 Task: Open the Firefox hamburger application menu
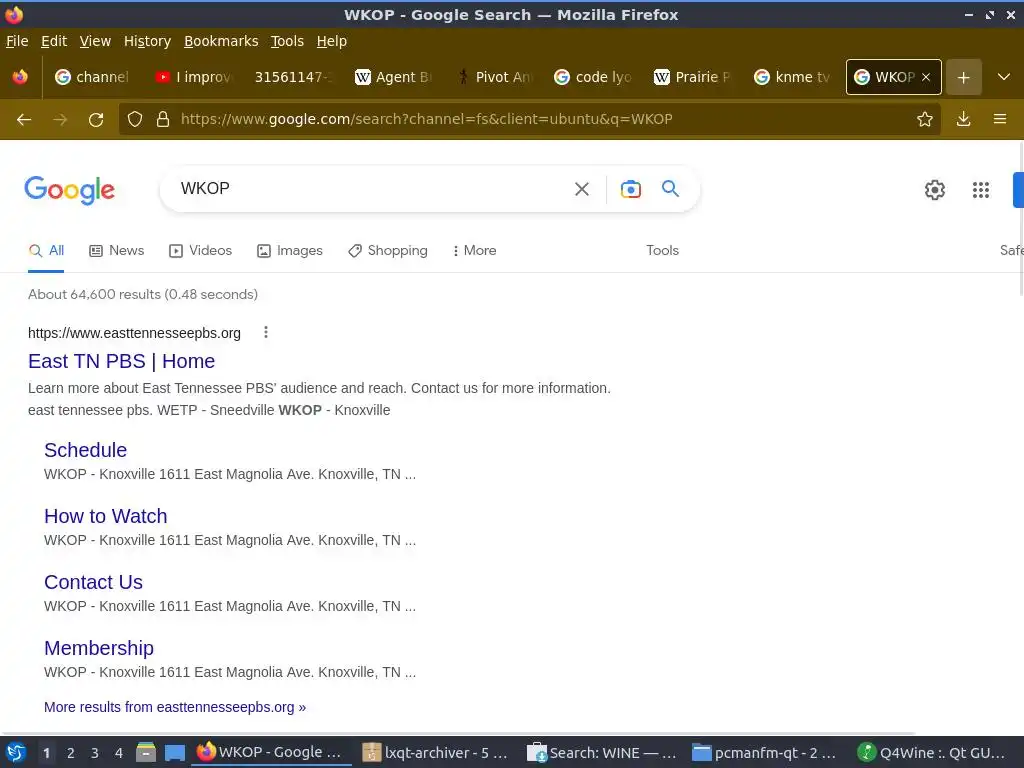tap(1000, 119)
